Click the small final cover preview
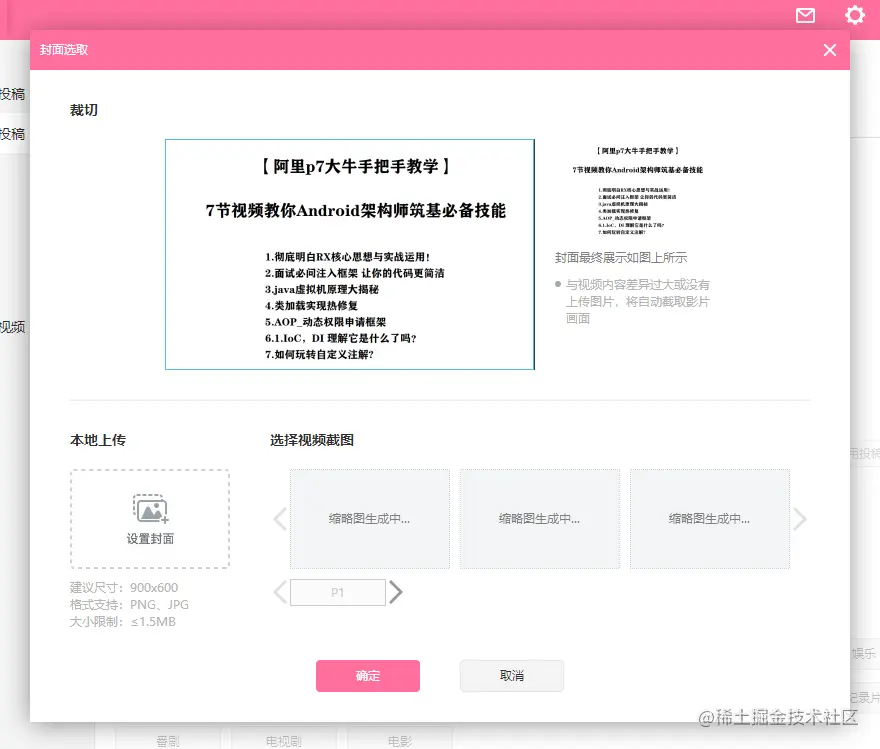880x749 pixels. (x=638, y=191)
